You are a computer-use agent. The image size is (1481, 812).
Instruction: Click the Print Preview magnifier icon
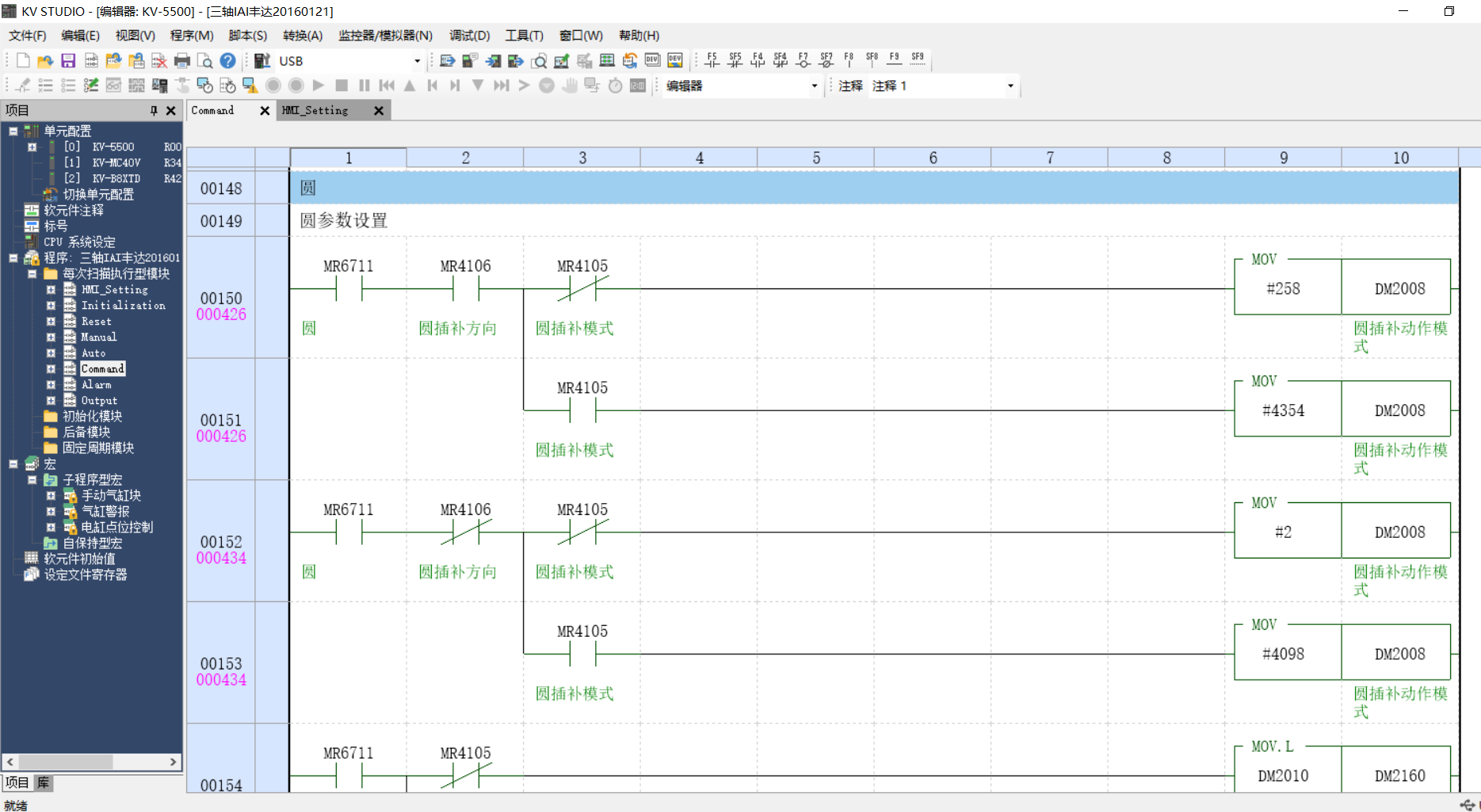tap(204, 61)
